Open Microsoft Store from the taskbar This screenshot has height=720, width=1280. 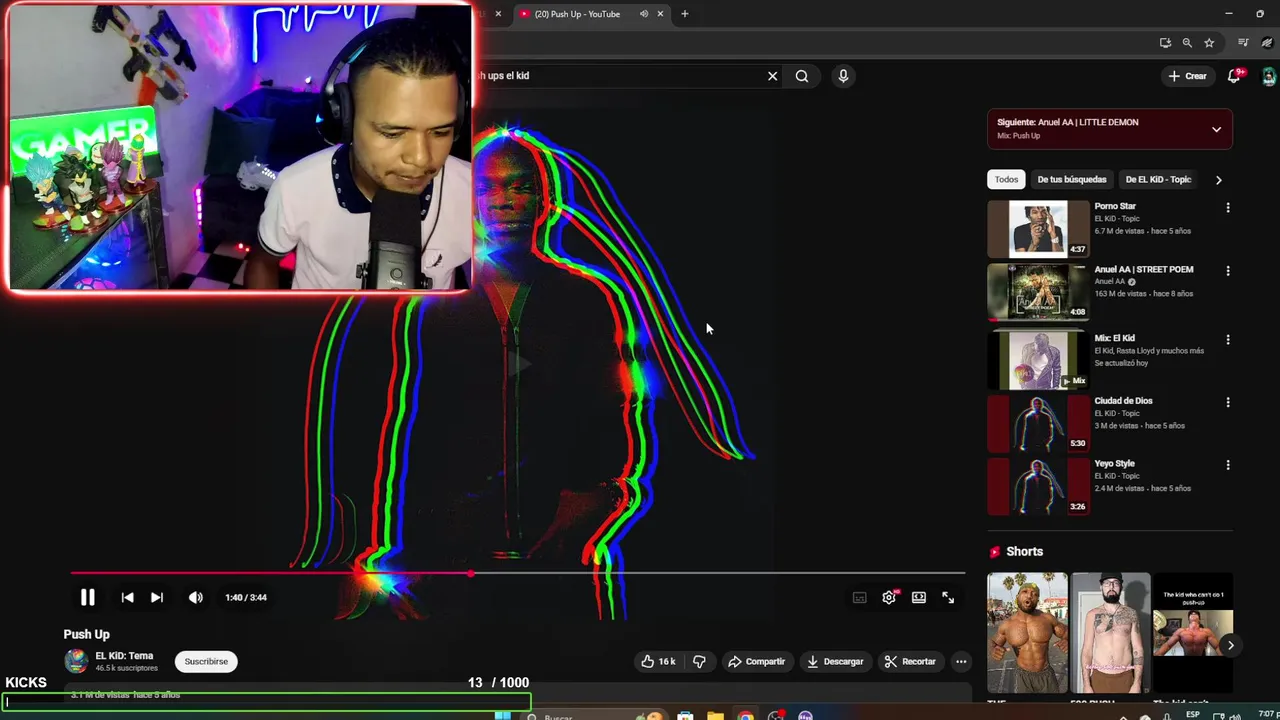pyautogui.click(x=685, y=715)
